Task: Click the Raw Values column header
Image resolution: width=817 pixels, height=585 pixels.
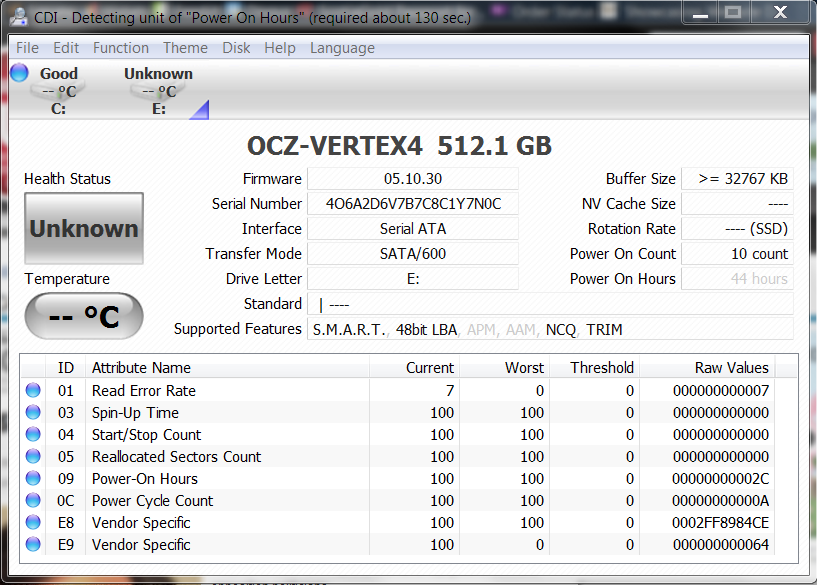Action: coord(731,368)
